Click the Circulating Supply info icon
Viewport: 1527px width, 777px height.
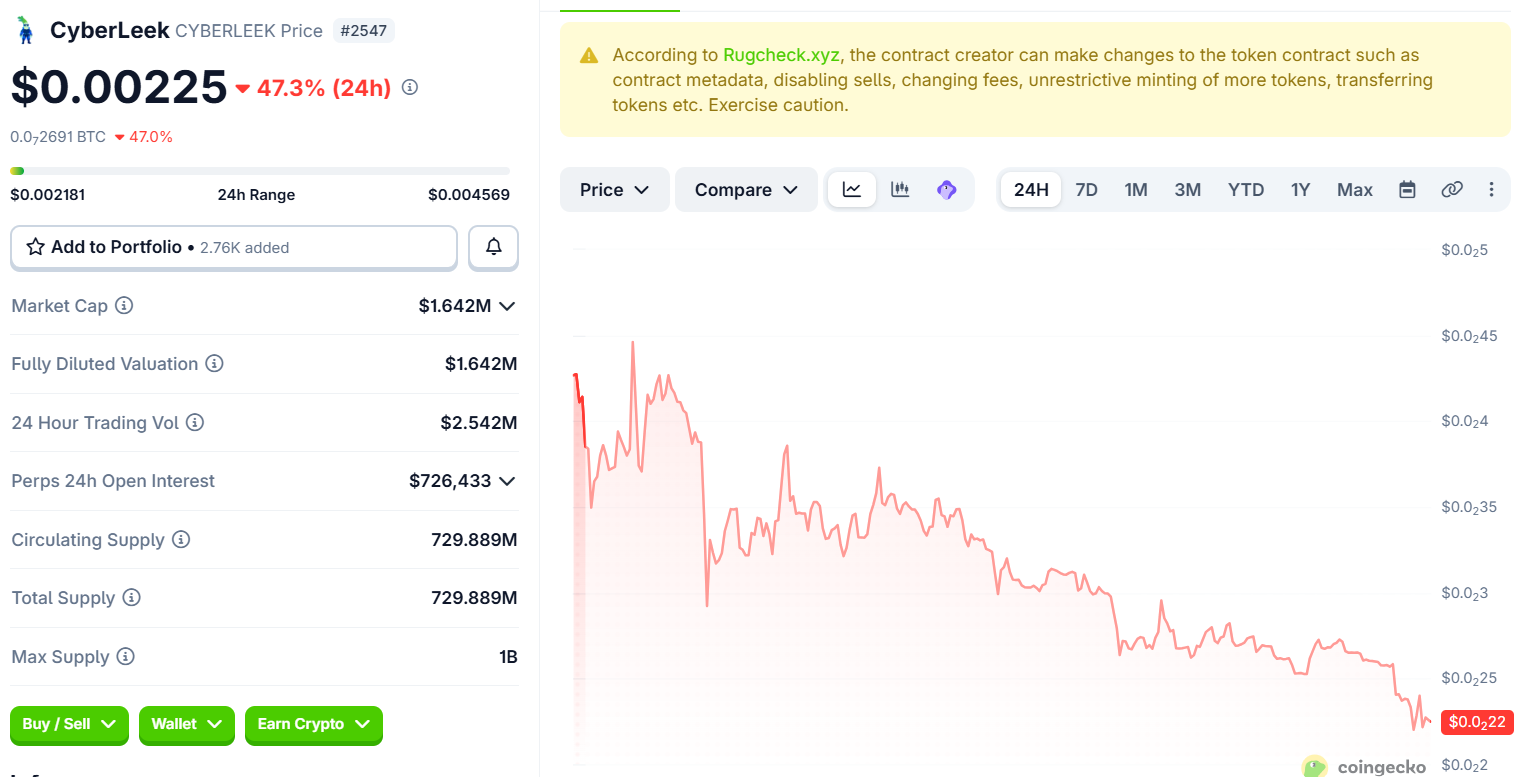[x=181, y=540]
